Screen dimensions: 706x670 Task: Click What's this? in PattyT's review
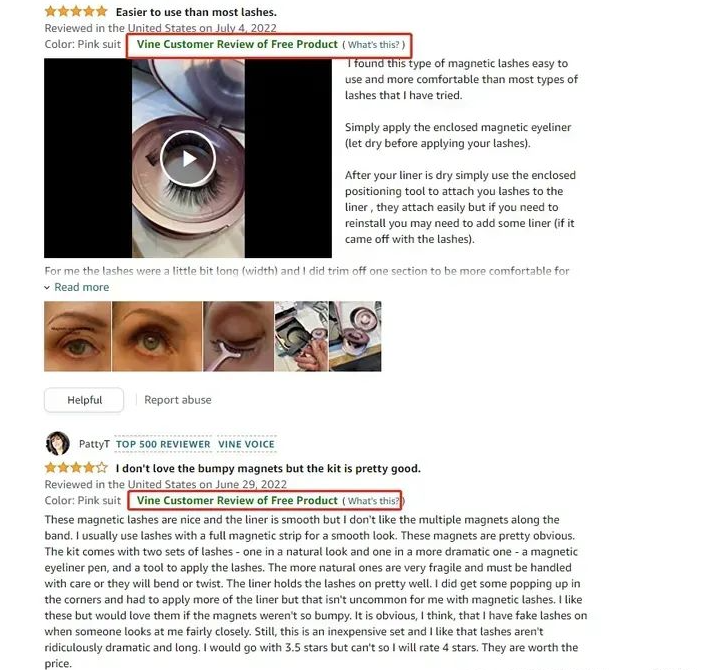373,501
